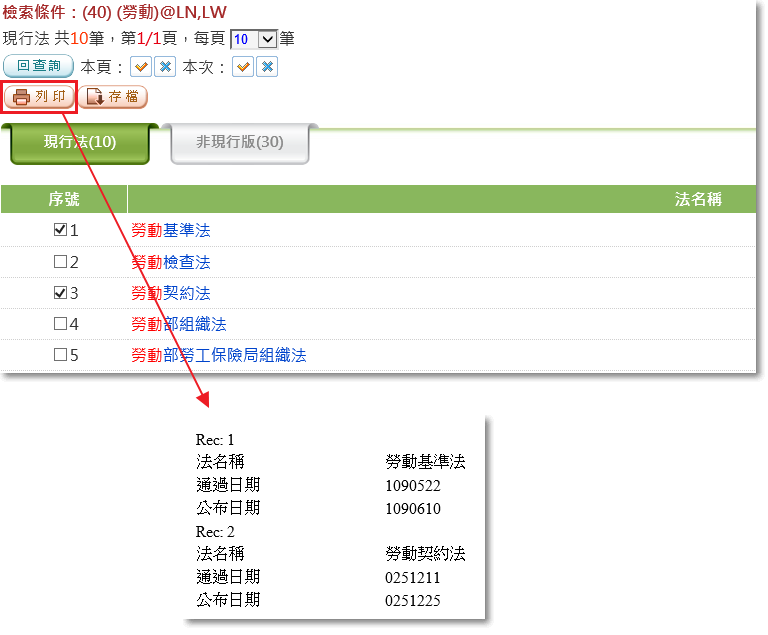Viewport: 768px width, 635px height.
Task: Check the checkbox for row 2
Action: coord(60,262)
